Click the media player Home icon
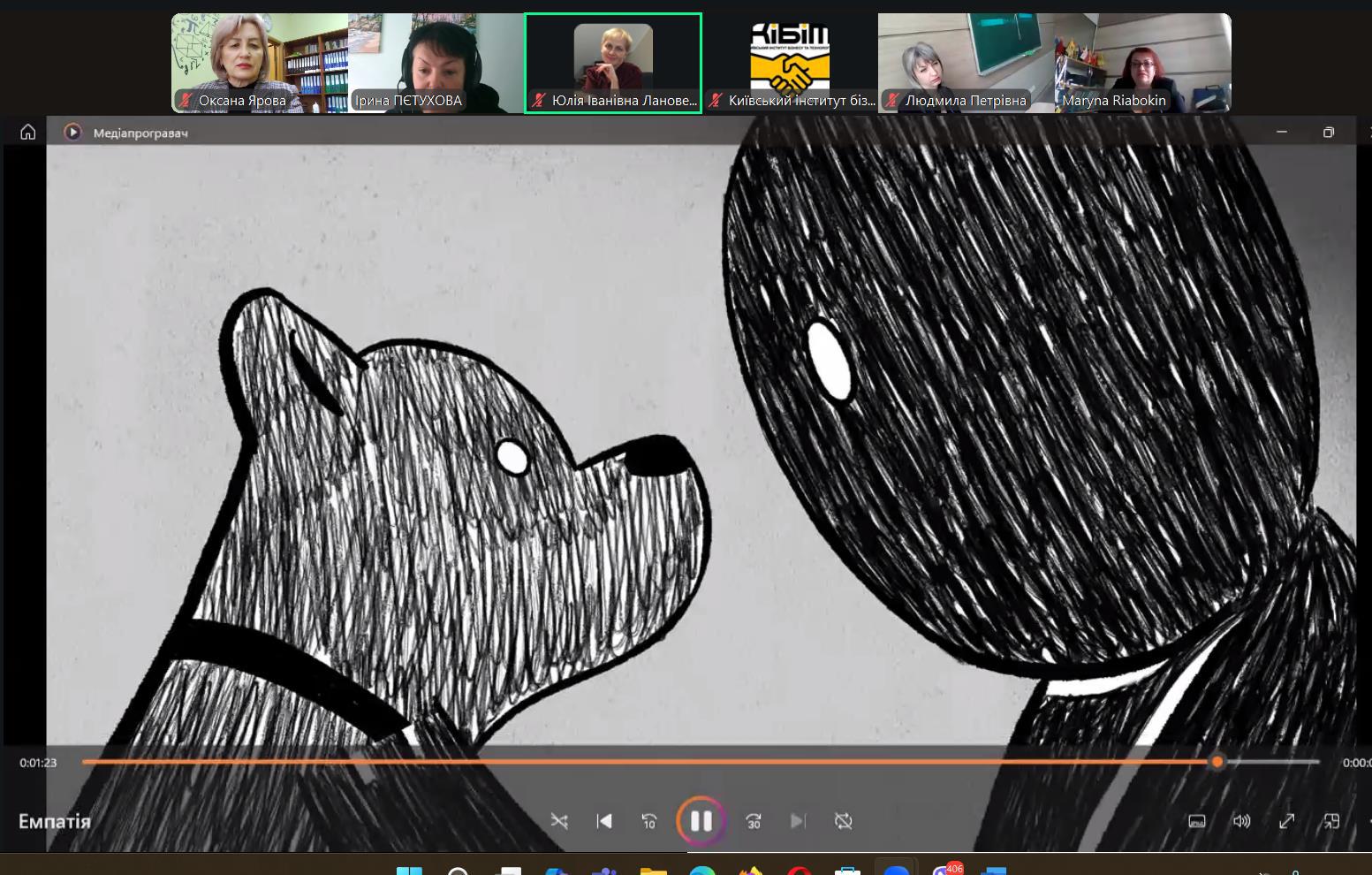This screenshot has width=1372, height=875. (28, 132)
